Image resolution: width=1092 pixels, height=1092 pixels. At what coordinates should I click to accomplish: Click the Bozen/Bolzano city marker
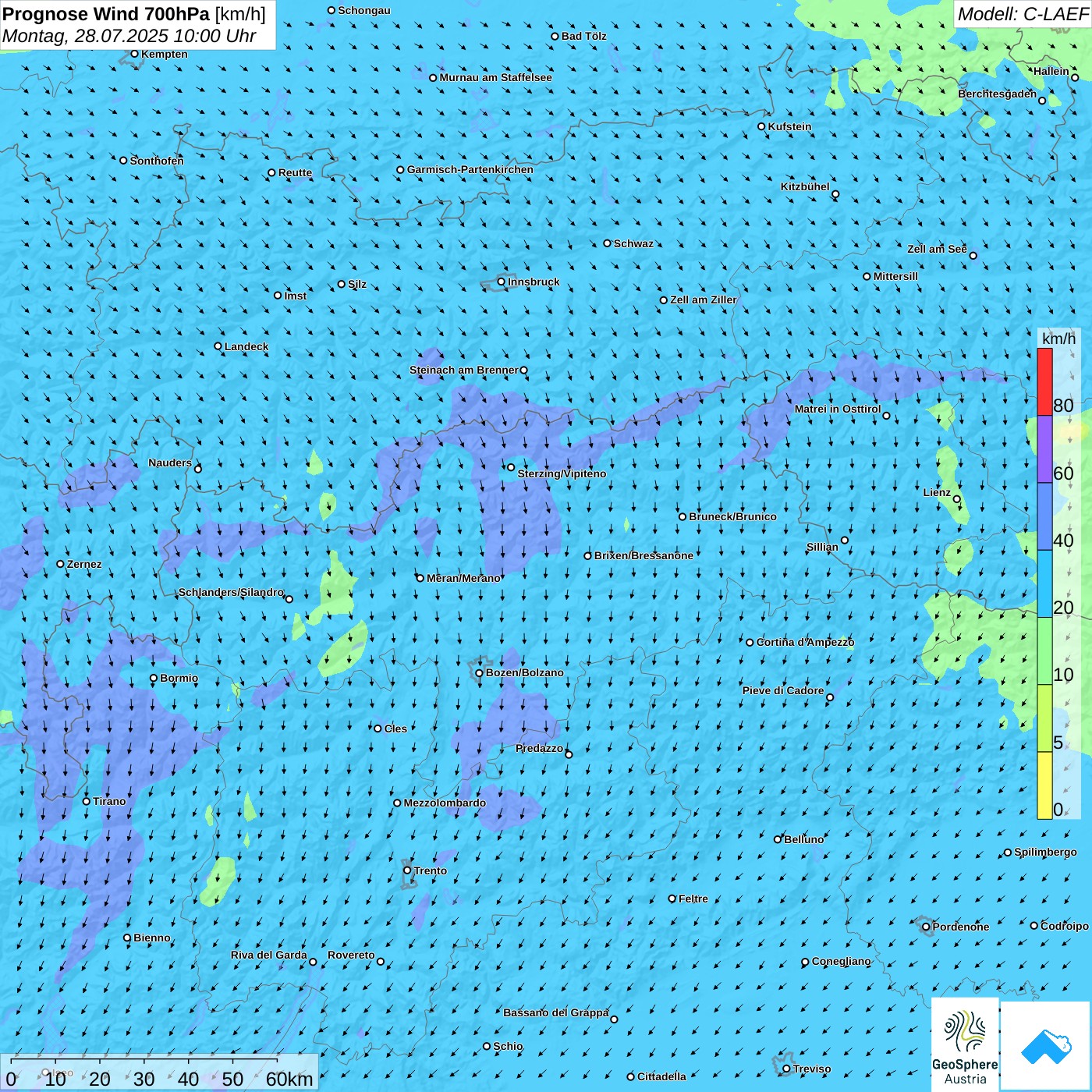480,673
